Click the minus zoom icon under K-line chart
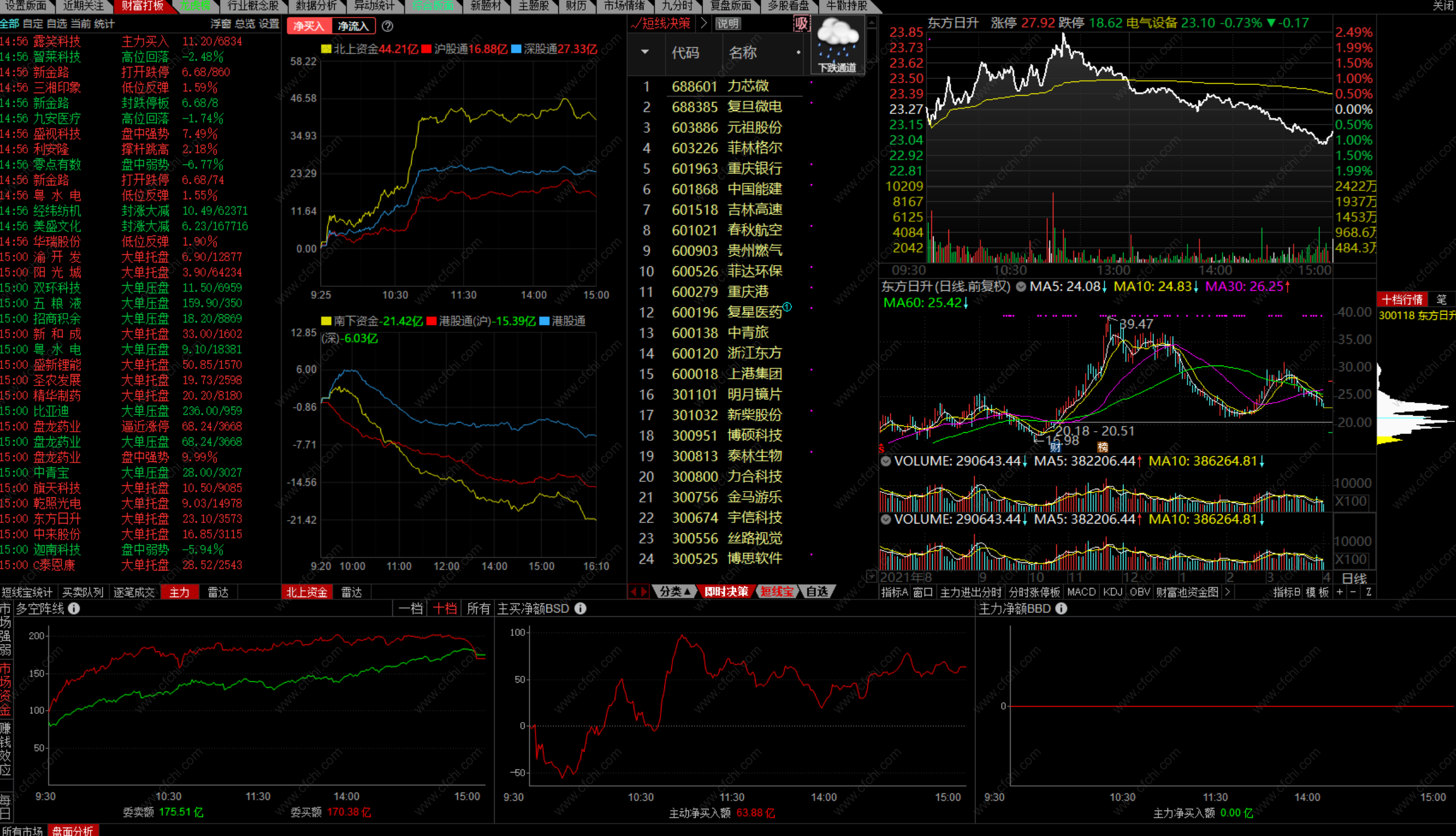 [1353, 592]
